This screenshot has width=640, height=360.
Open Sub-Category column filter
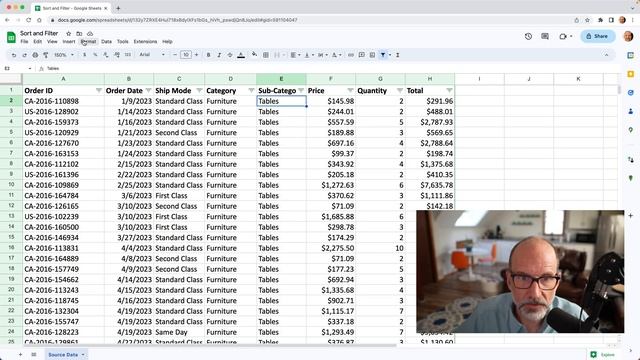pyautogui.click(x=301, y=91)
